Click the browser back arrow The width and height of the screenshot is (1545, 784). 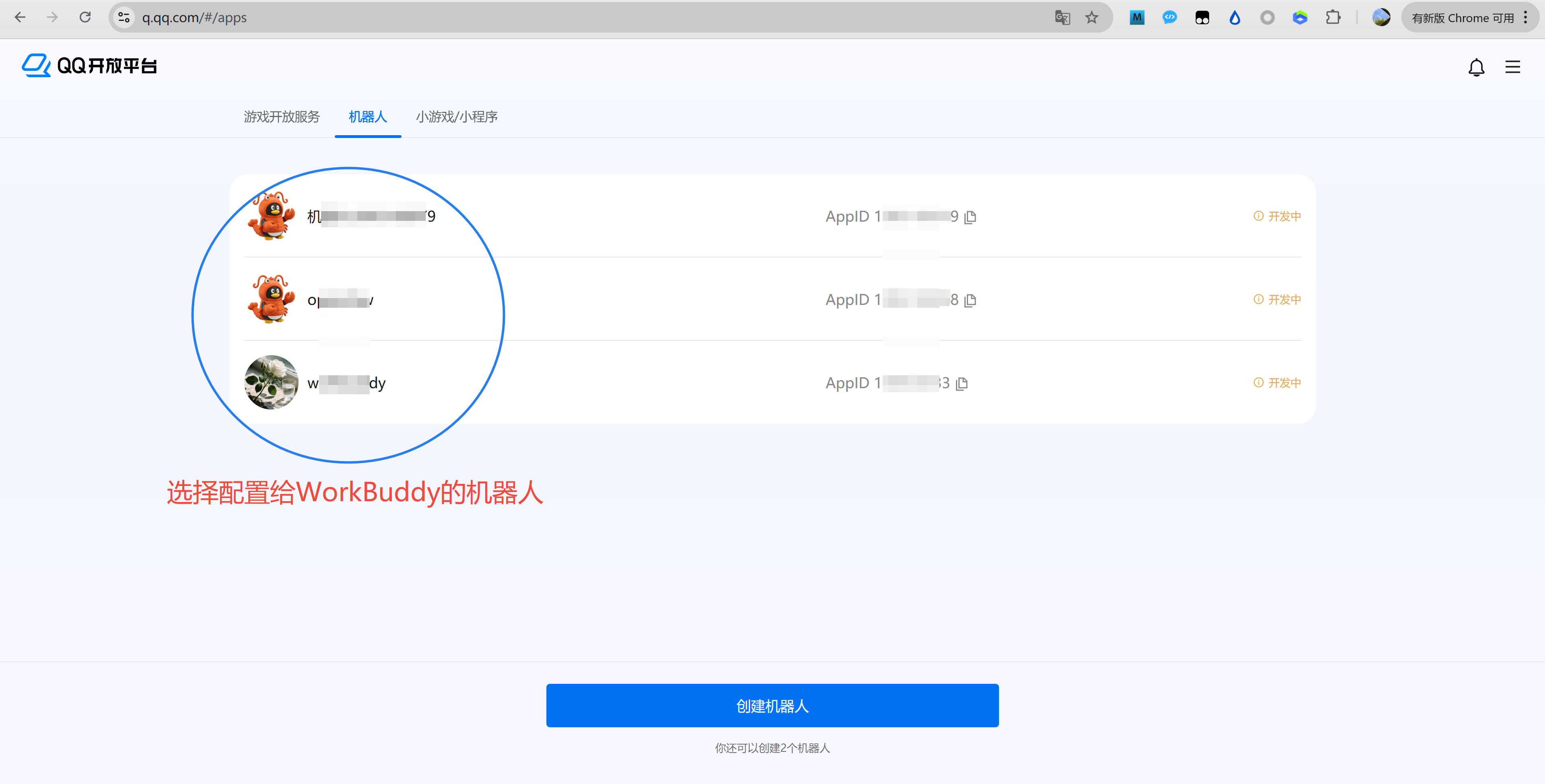tap(20, 17)
